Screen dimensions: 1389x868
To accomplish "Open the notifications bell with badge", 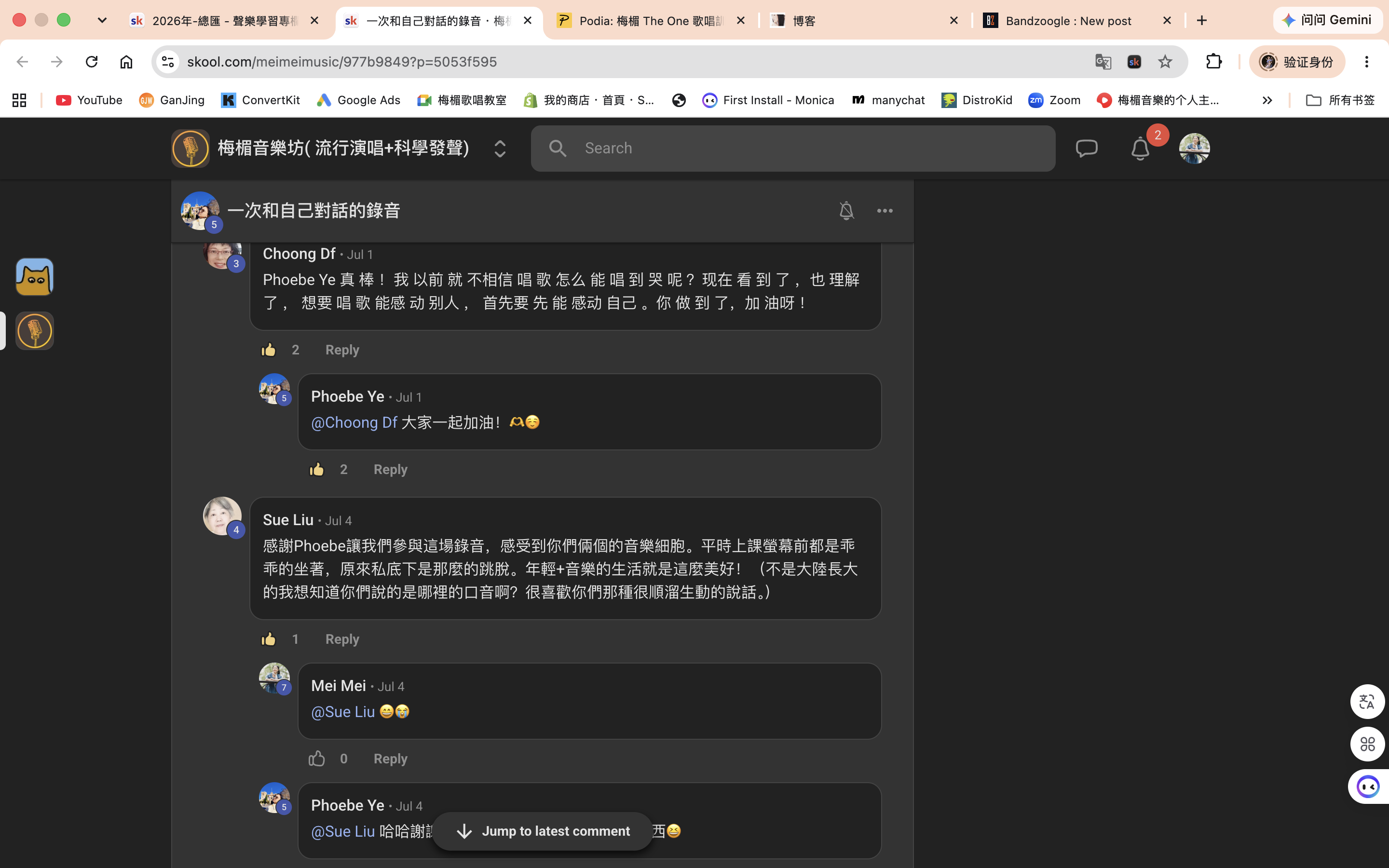I will point(1141,149).
